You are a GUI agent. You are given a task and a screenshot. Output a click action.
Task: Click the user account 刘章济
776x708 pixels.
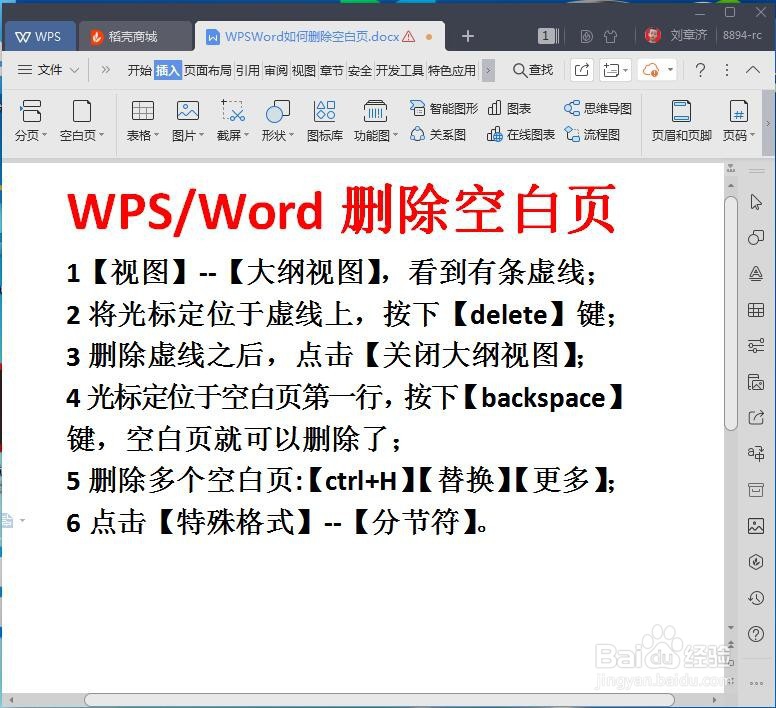(677, 35)
